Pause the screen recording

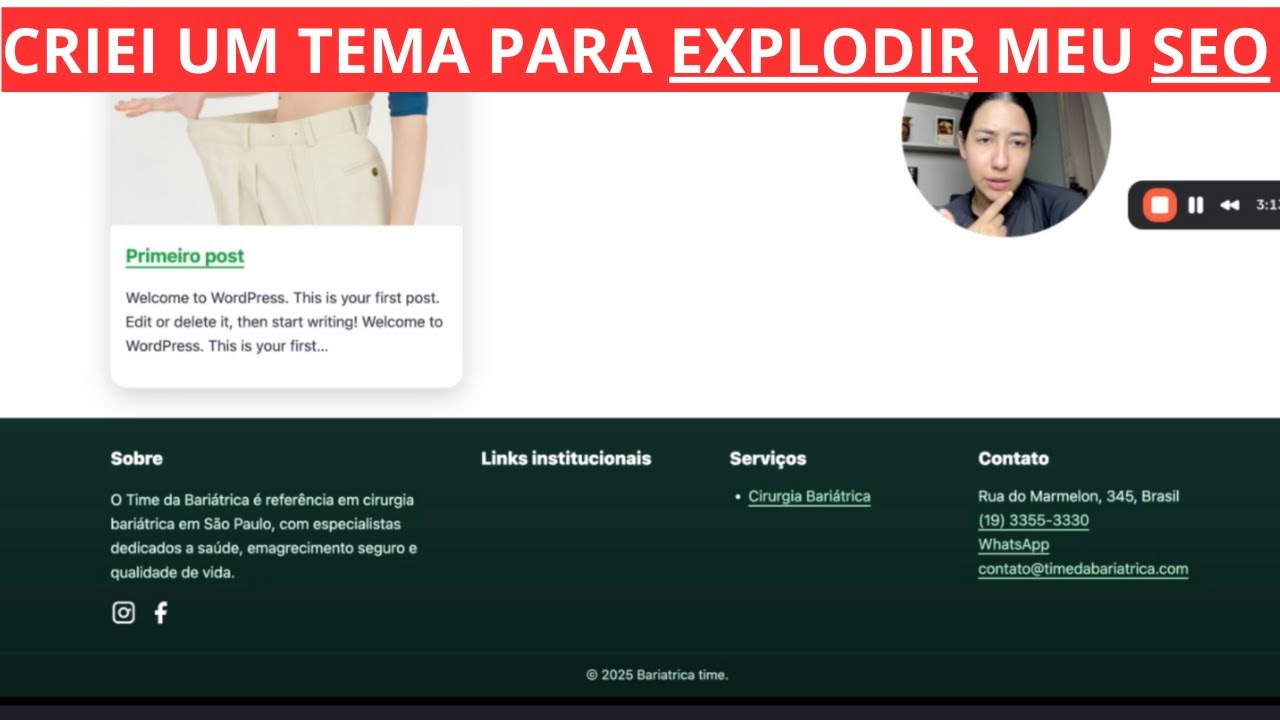1195,205
